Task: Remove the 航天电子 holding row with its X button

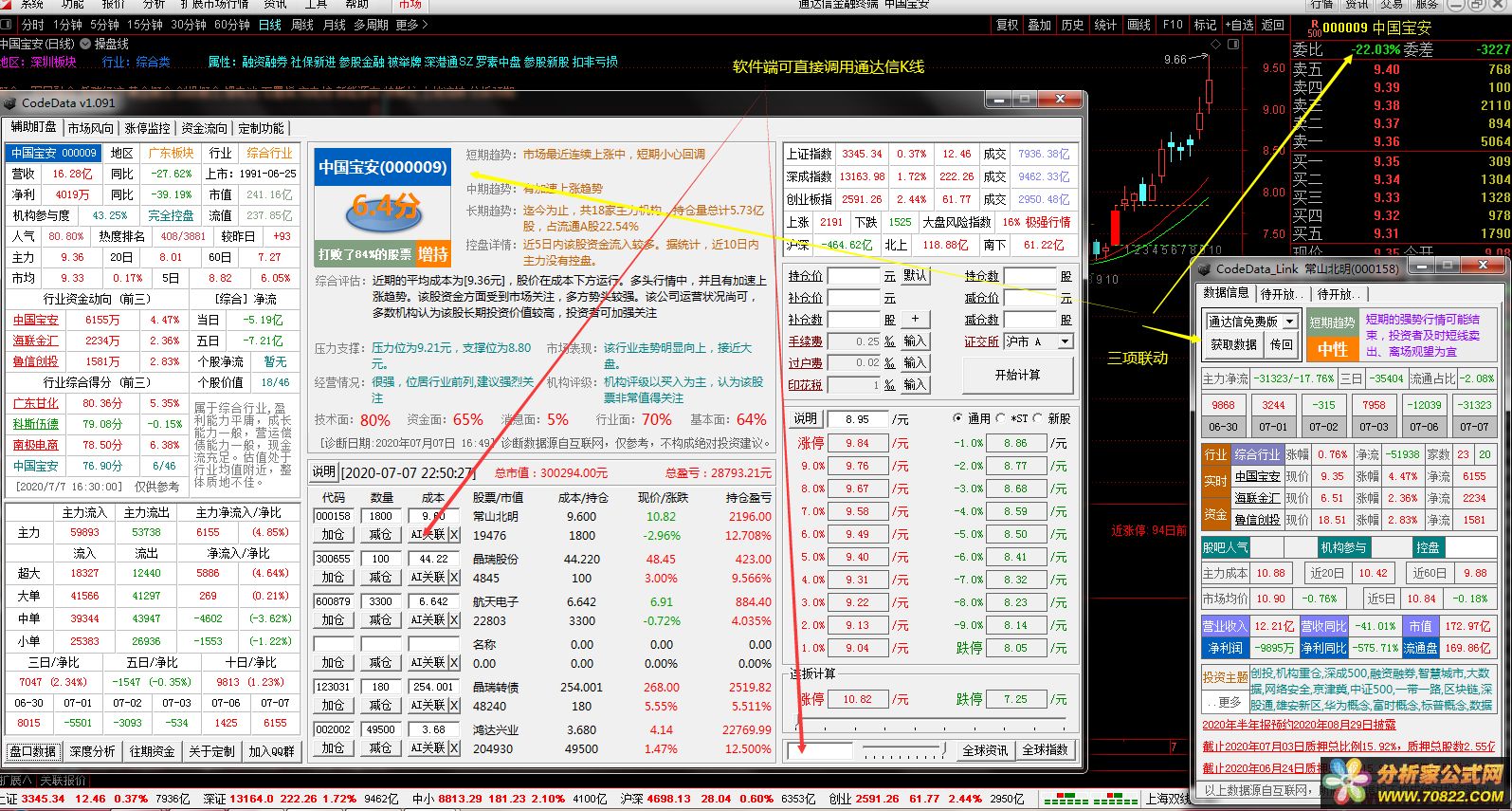Action: [x=454, y=619]
